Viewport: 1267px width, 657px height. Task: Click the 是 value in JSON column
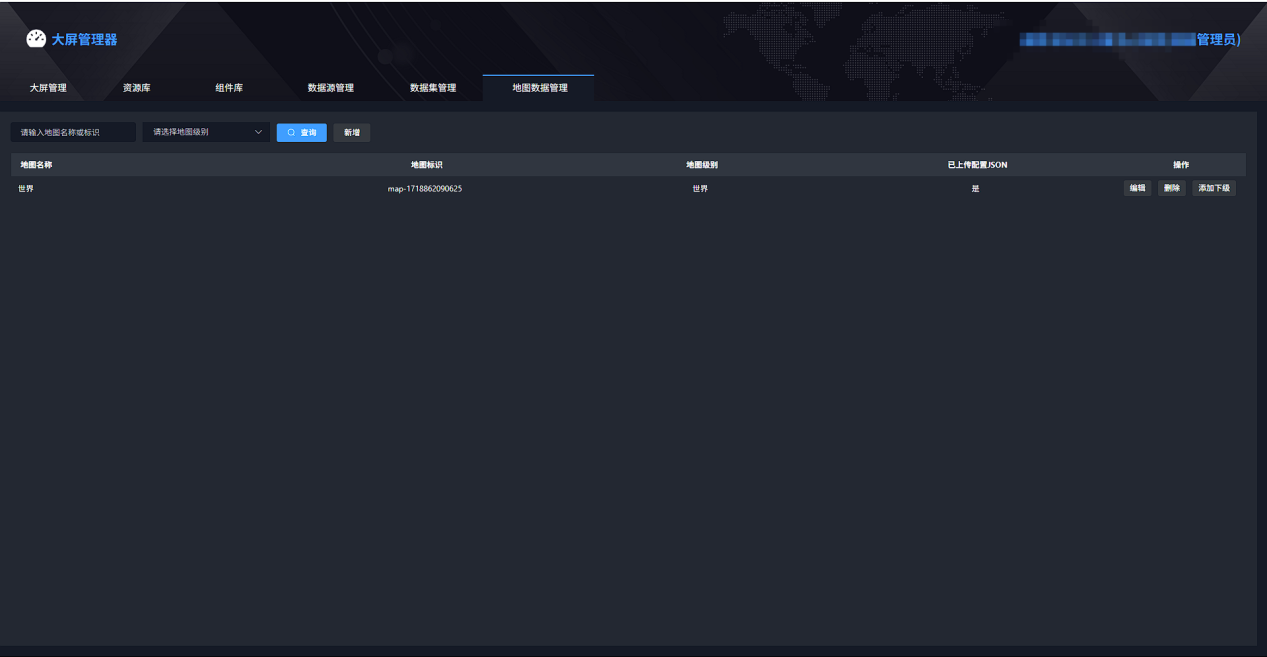[975, 189]
